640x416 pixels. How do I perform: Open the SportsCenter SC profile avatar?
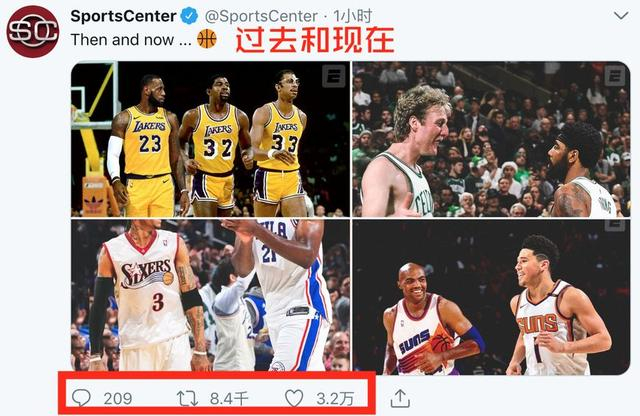pyautogui.click(x=33, y=31)
